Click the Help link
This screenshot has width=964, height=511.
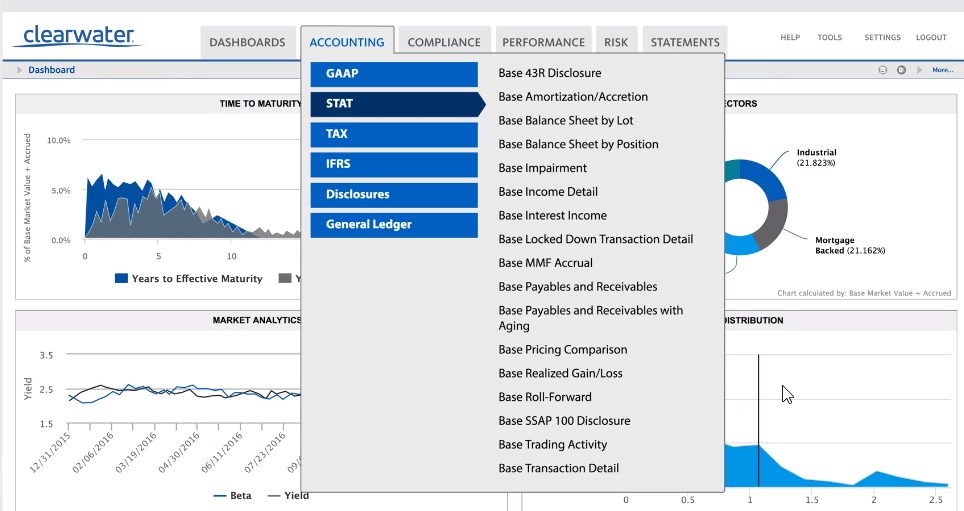(x=790, y=38)
